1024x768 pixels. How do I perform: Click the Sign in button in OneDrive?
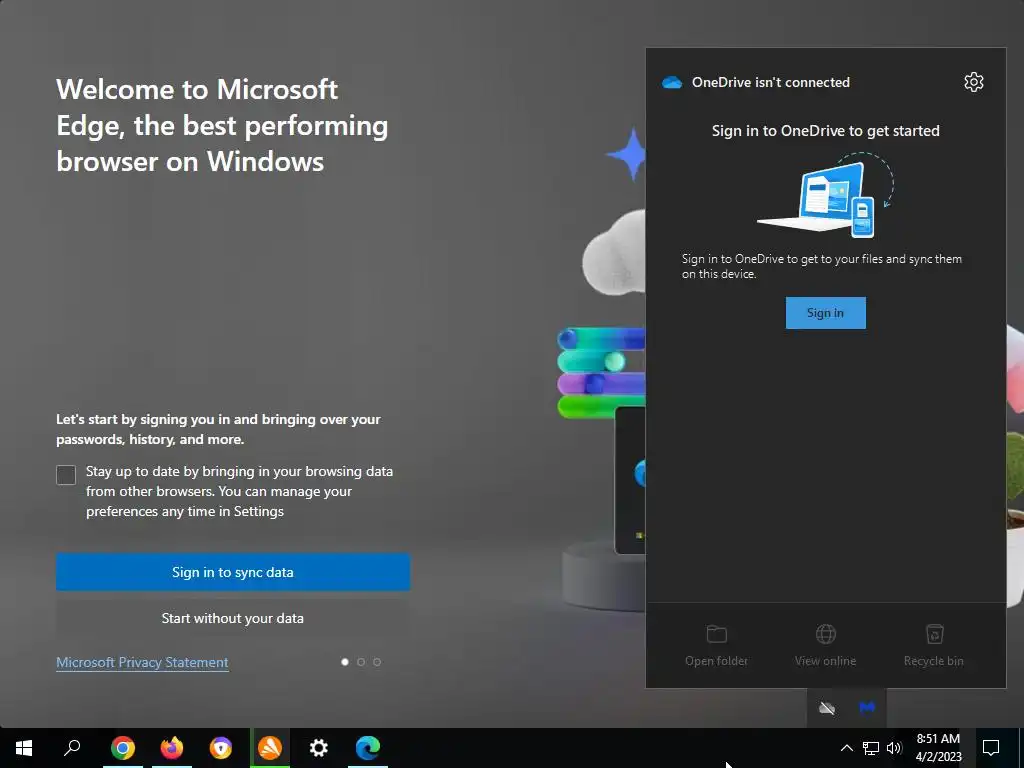[825, 313]
